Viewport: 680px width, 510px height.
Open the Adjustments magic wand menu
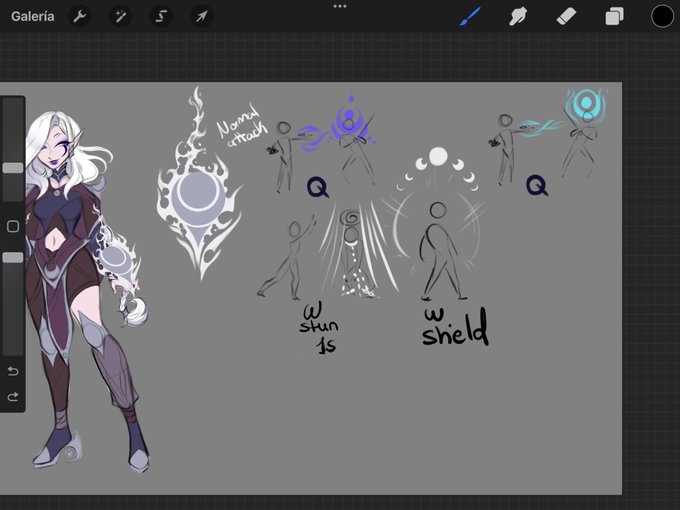click(x=120, y=16)
